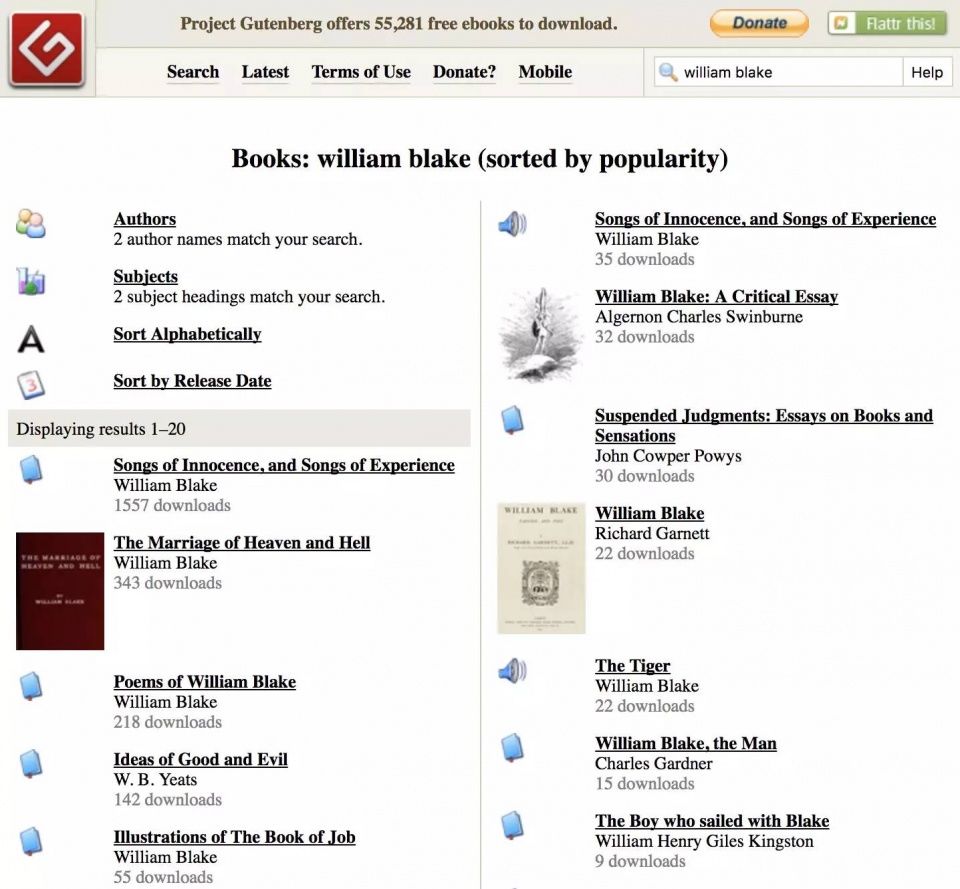The width and height of the screenshot is (960, 889).
Task: Click the author name 'W. B. Yeats'
Action: 156,779
